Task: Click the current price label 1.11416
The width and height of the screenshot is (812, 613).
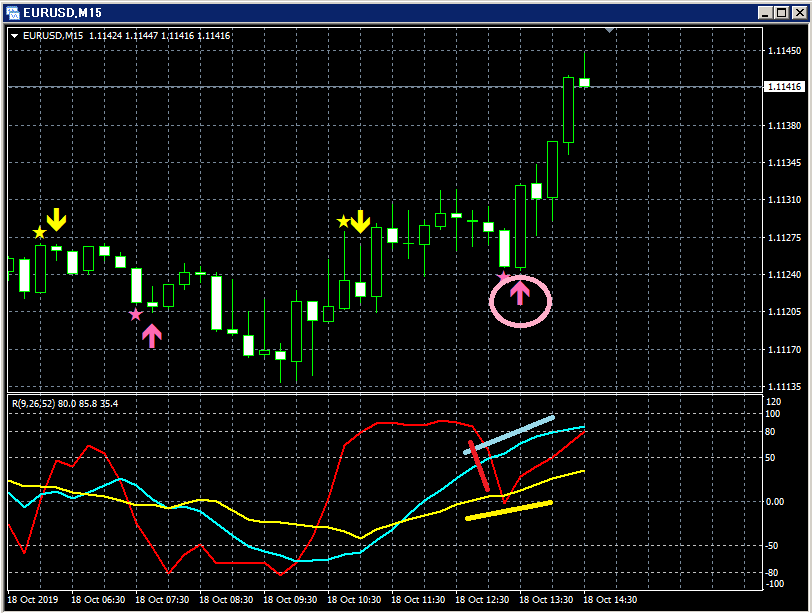Action: 785,86
